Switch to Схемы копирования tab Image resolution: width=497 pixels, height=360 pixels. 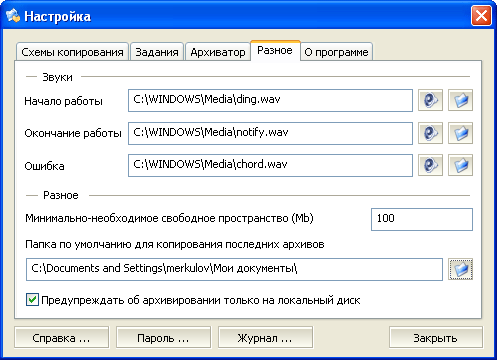(72, 52)
